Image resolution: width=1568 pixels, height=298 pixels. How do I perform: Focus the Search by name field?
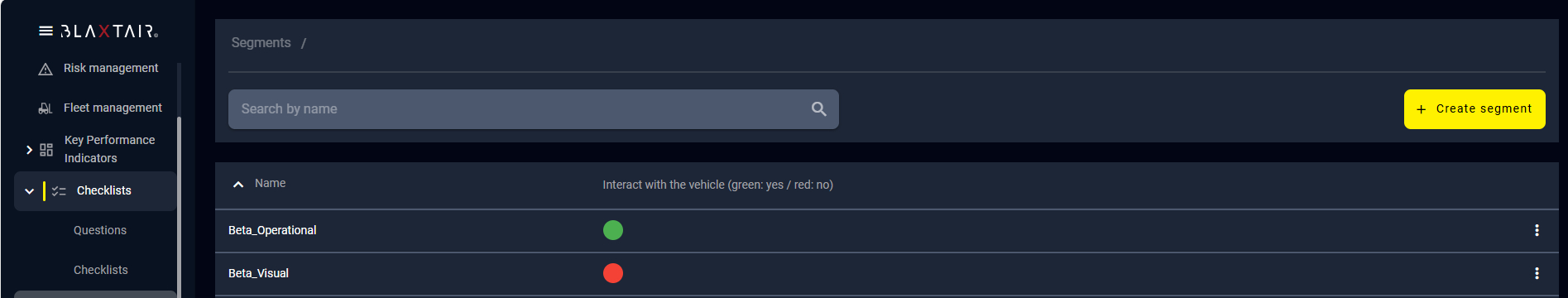click(534, 109)
